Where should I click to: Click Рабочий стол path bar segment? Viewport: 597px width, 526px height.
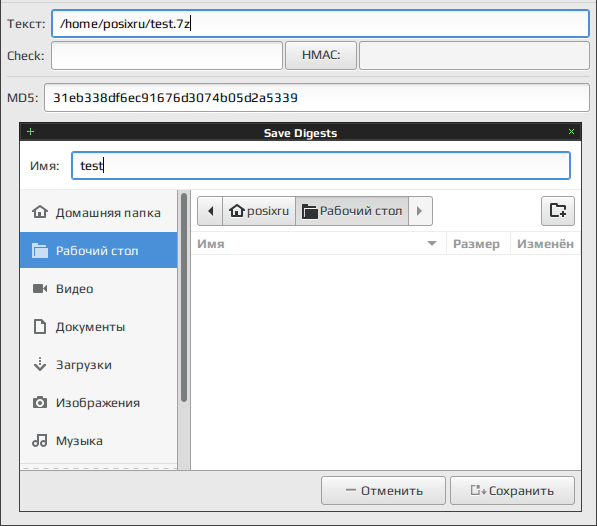(352, 211)
